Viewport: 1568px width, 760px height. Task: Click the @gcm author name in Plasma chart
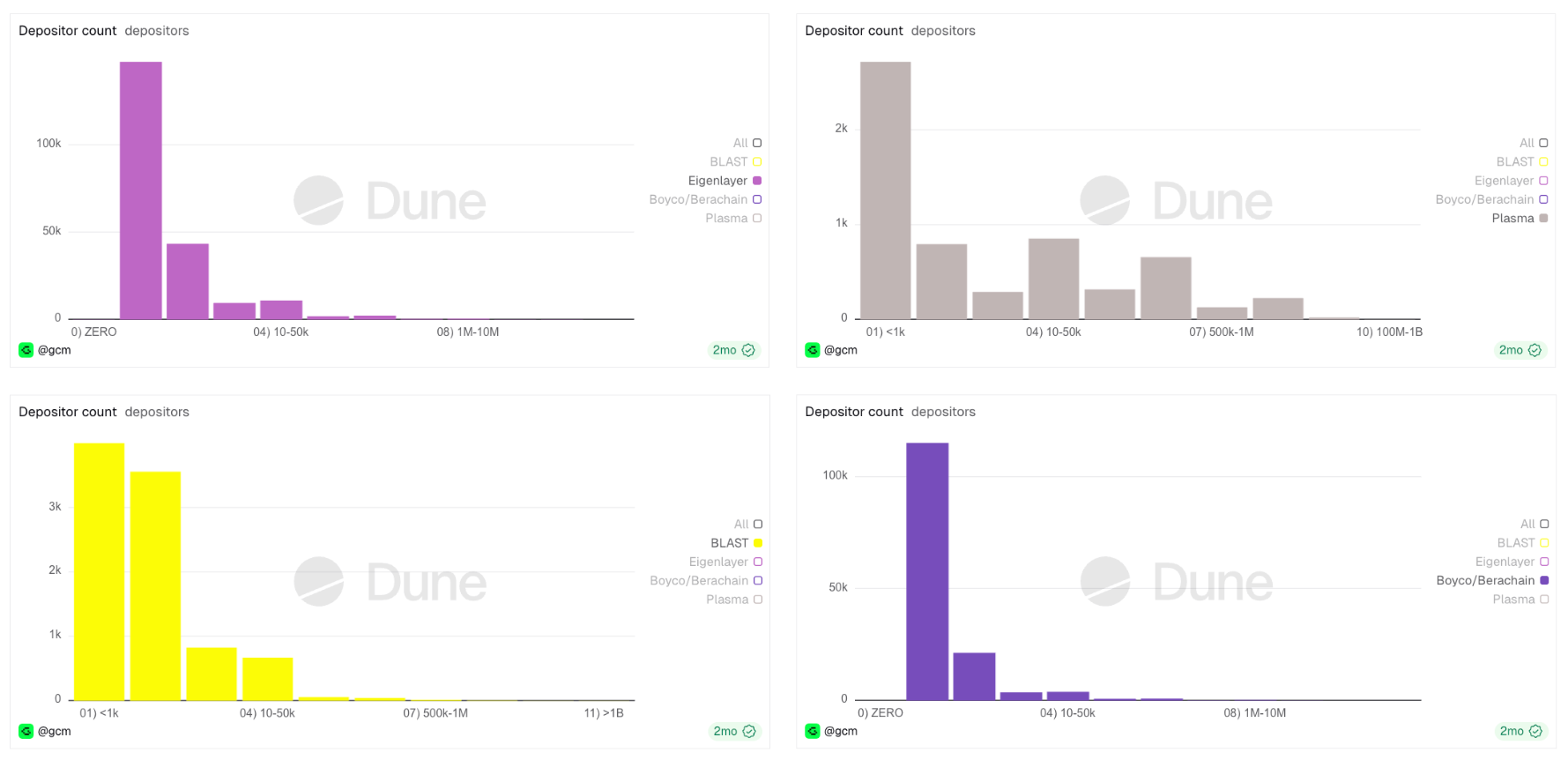tap(841, 350)
